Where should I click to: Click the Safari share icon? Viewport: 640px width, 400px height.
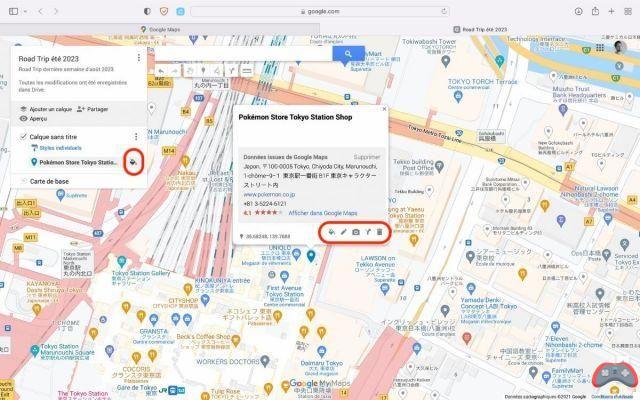click(x=595, y=11)
